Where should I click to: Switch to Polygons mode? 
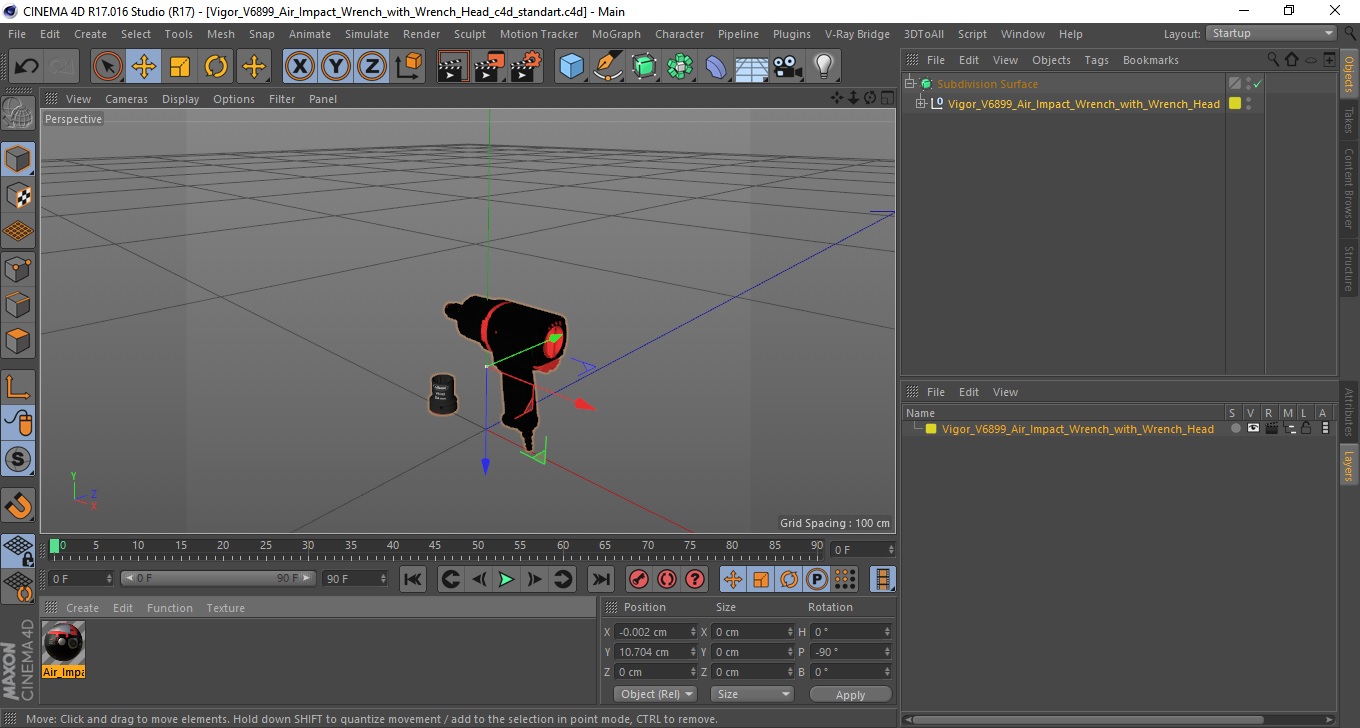click(x=18, y=340)
